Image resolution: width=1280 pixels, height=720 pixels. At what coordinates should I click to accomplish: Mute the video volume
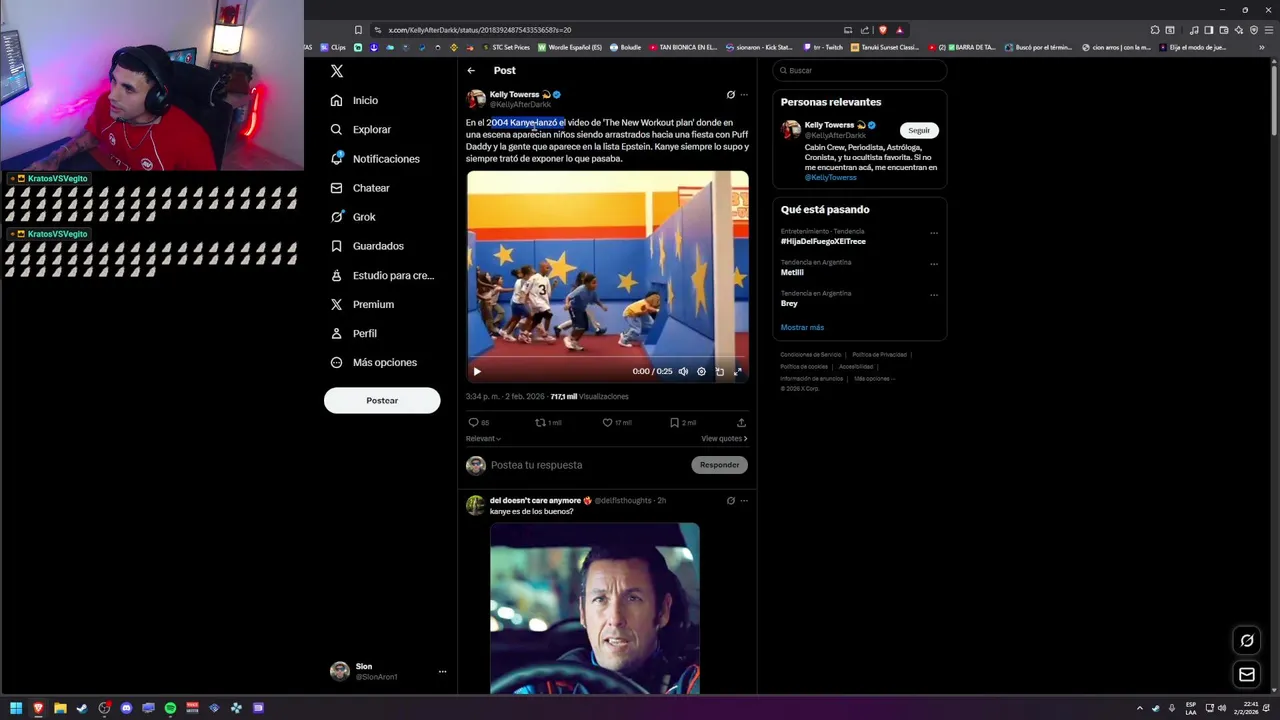pos(683,371)
